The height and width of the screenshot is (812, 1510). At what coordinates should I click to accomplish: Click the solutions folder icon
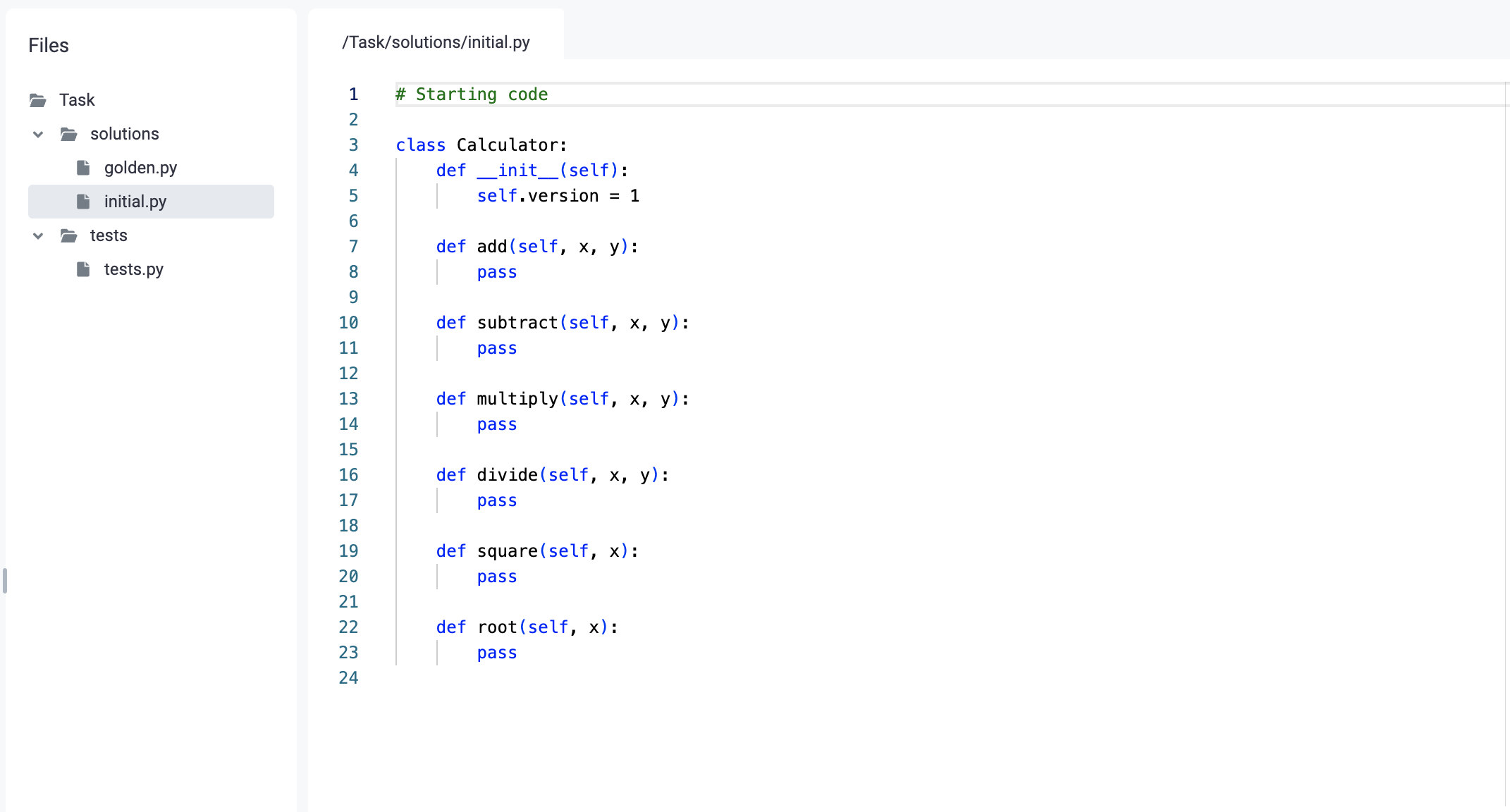pos(69,134)
